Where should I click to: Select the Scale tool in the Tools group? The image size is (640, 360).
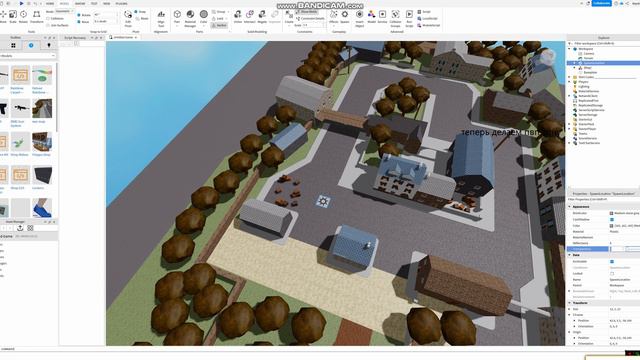click(x=13, y=16)
